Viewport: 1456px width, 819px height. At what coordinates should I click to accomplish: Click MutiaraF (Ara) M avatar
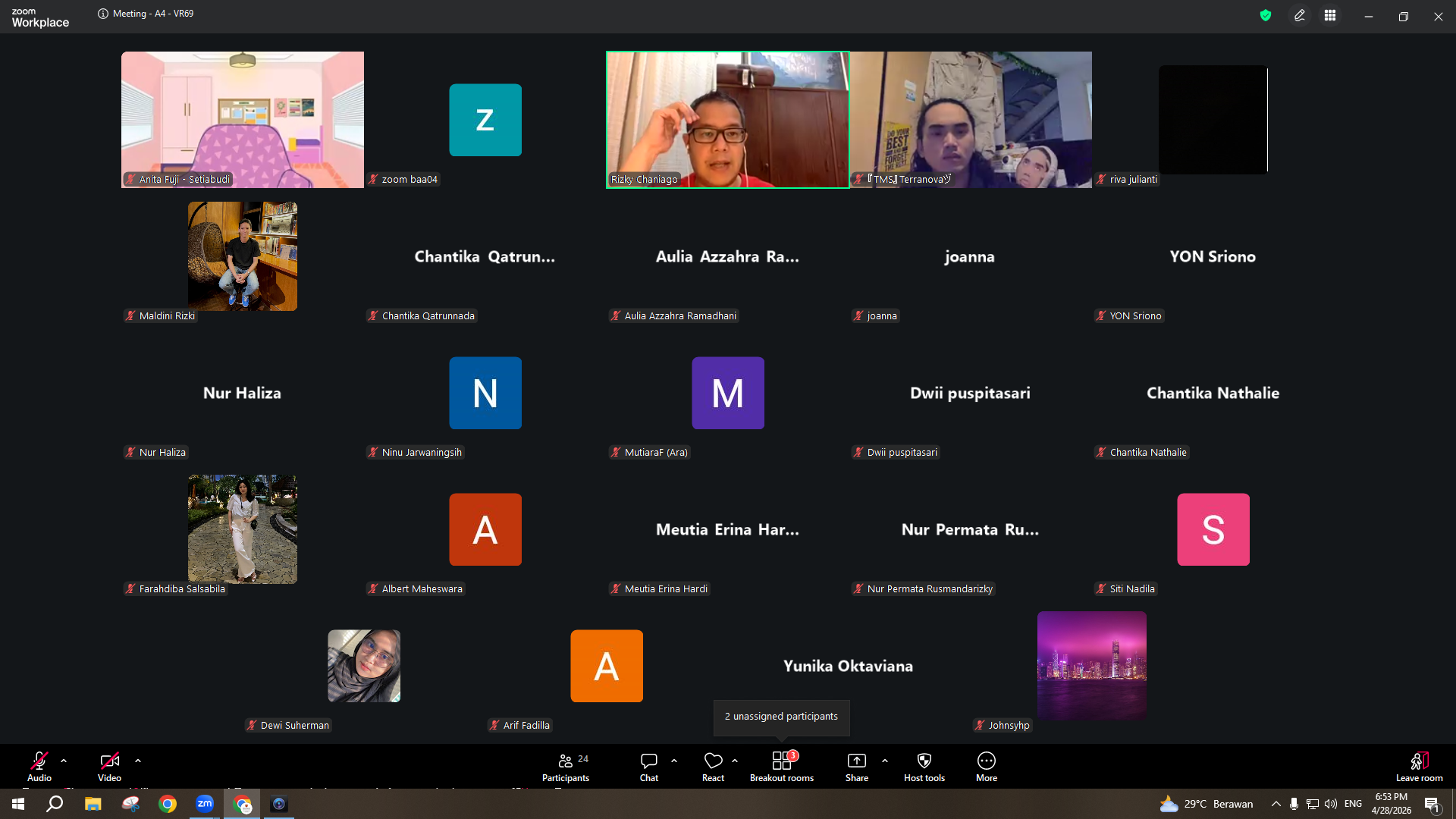728,393
